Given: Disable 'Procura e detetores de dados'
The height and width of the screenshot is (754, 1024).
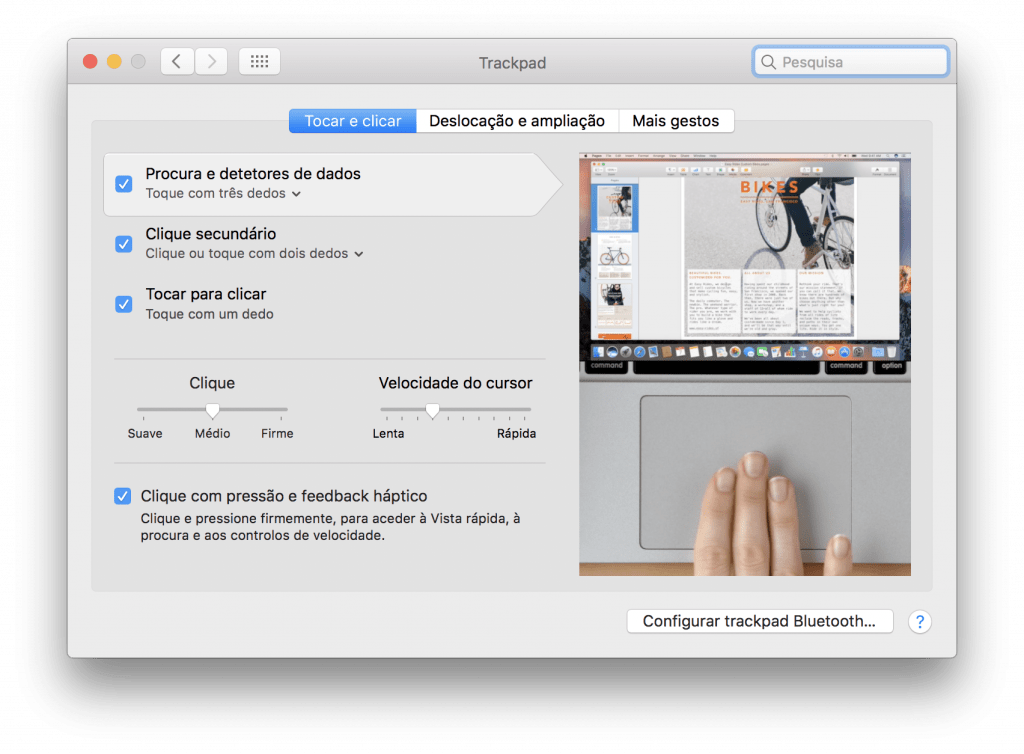Looking at the screenshot, I should pyautogui.click(x=123, y=183).
